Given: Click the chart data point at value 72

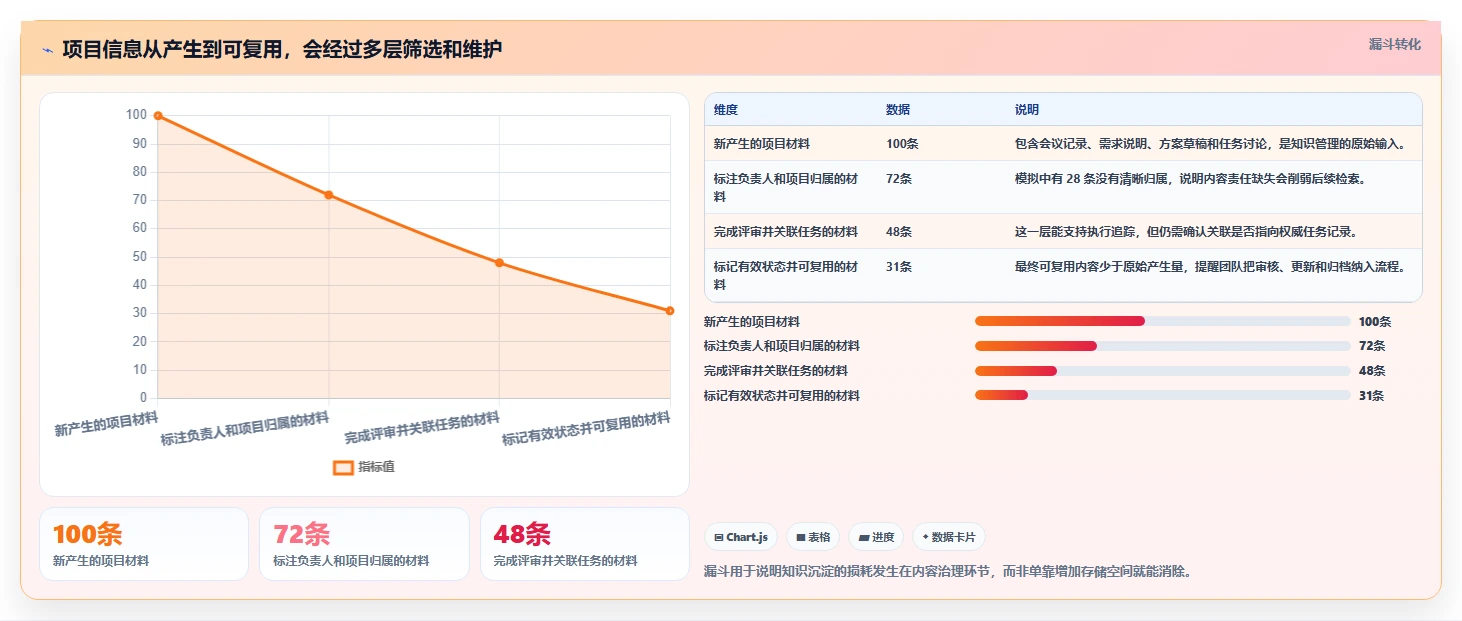Looking at the screenshot, I should point(328,195).
